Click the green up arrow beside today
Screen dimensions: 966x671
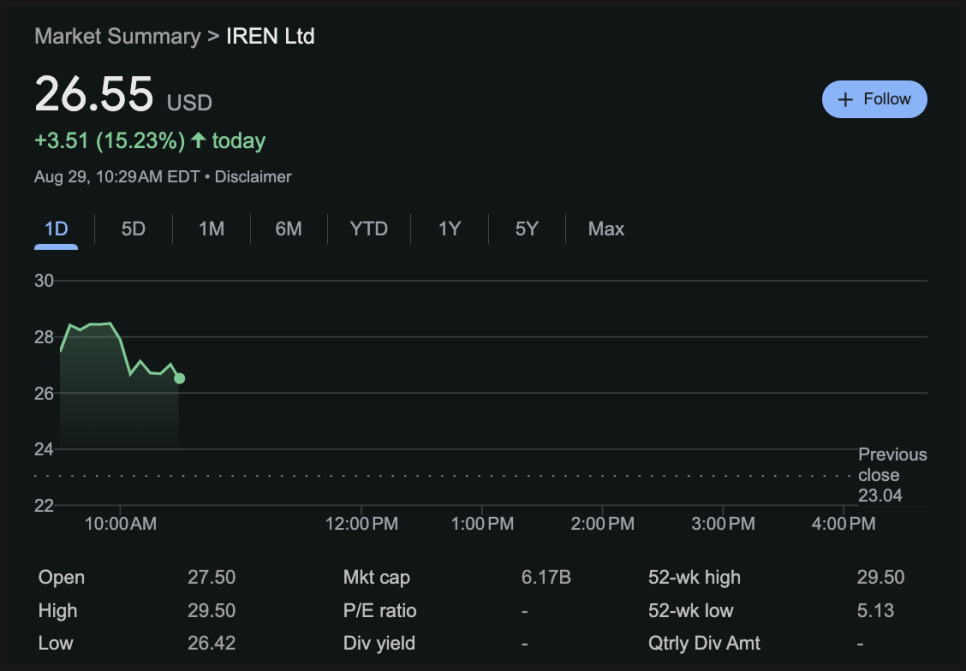click(x=198, y=140)
